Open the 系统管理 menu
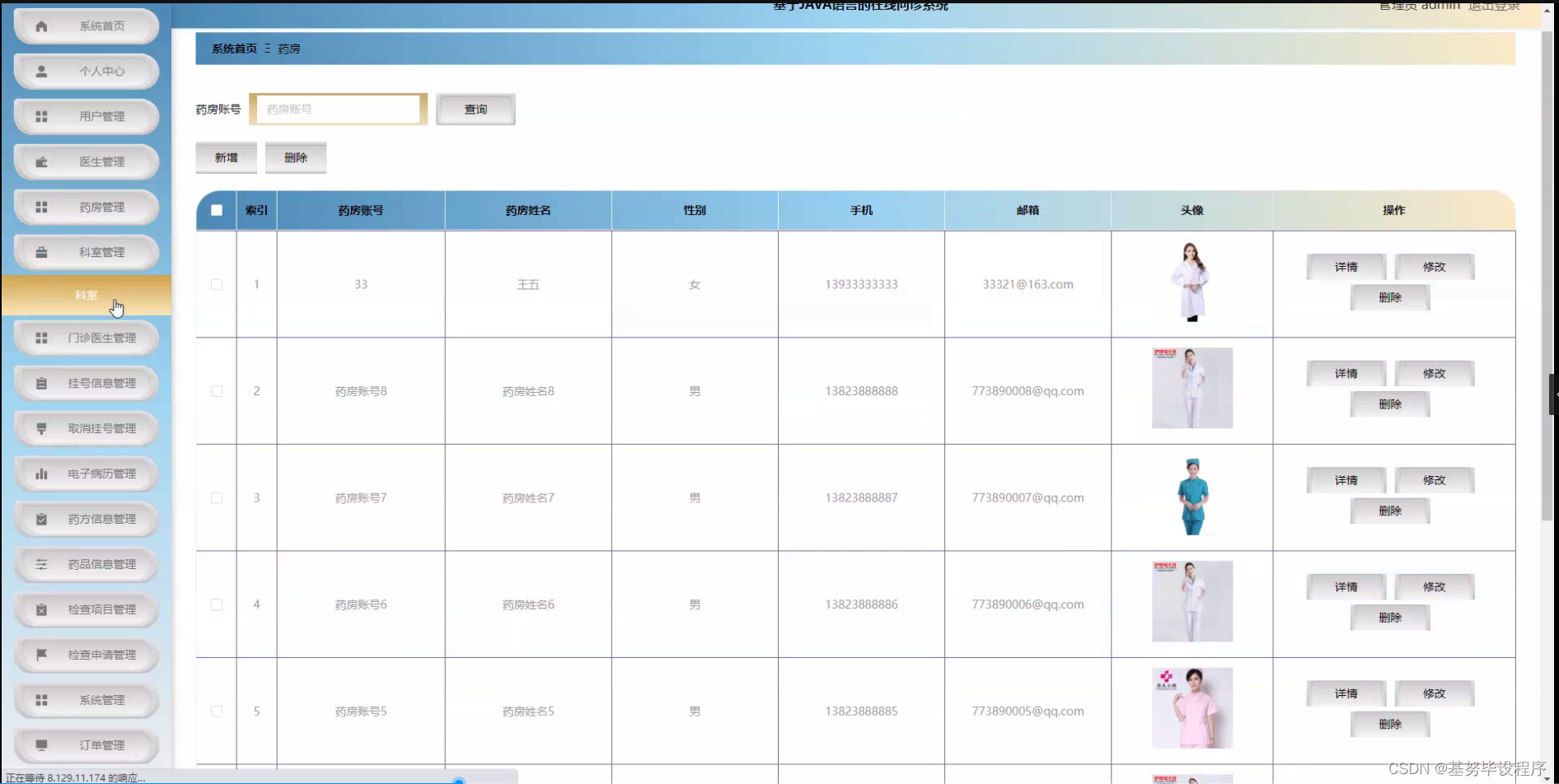 pos(87,701)
